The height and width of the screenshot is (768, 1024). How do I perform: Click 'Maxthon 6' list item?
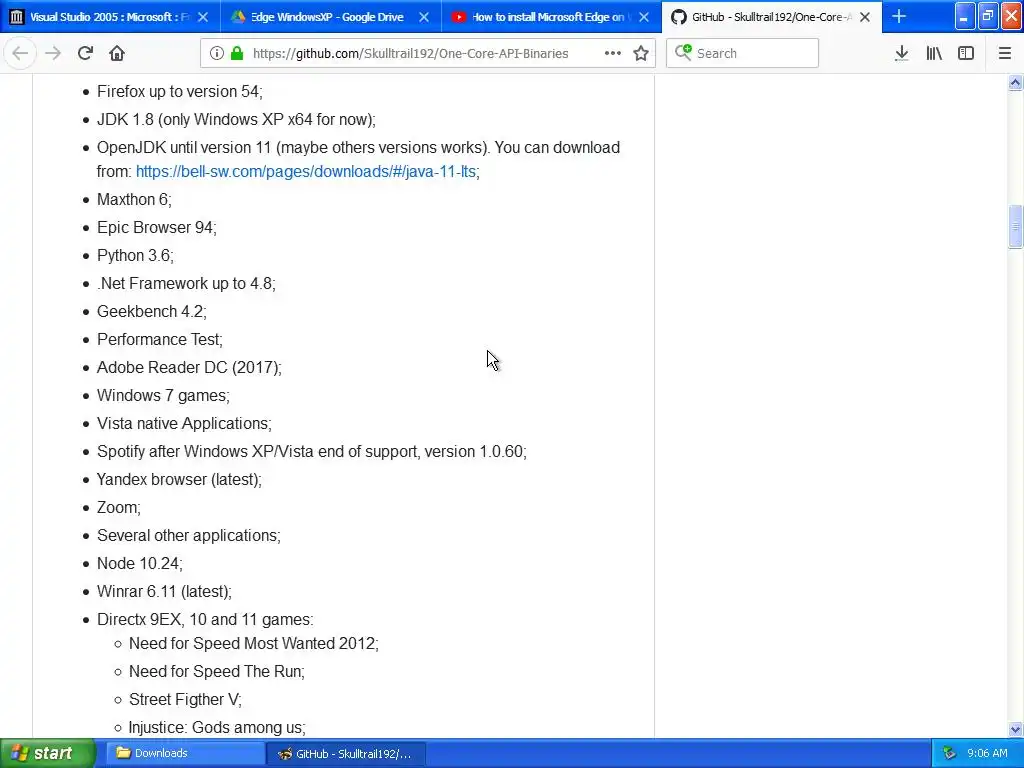click(134, 199)
